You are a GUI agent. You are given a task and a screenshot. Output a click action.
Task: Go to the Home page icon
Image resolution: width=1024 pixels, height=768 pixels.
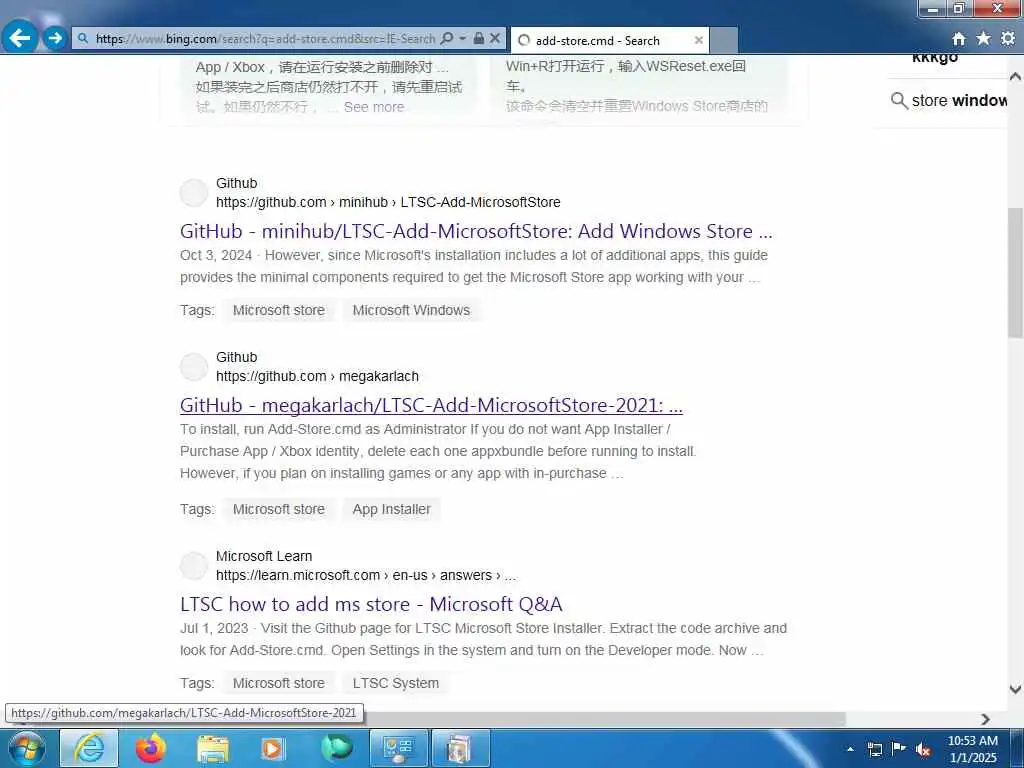958,39
